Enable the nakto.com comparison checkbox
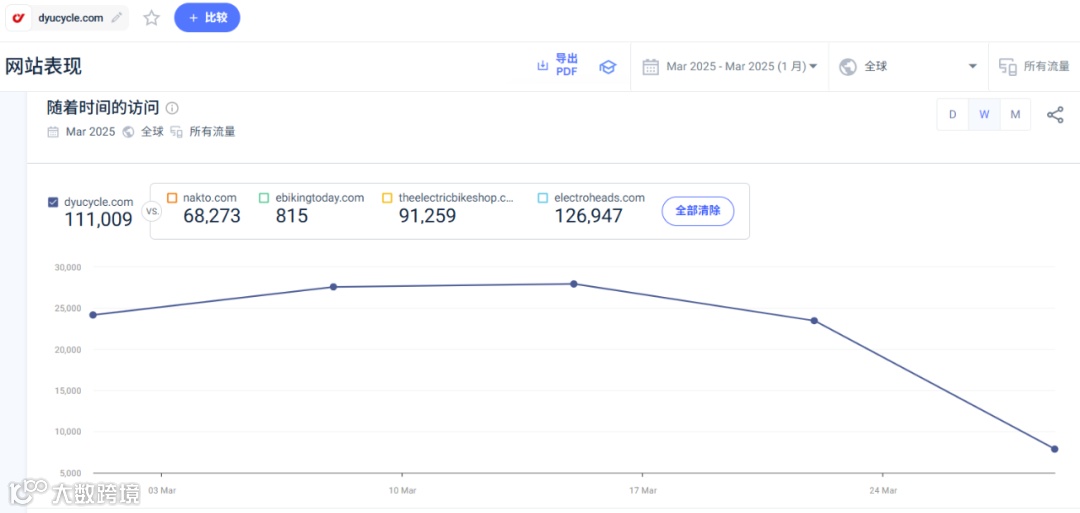Screen dimensions: 1080x513 (172, 198)
